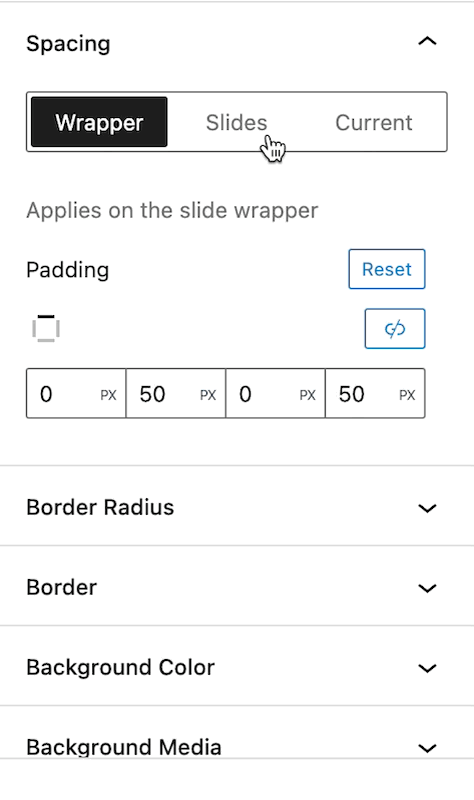
Task: Click the unlink sides padding icon
Action: 394,329
